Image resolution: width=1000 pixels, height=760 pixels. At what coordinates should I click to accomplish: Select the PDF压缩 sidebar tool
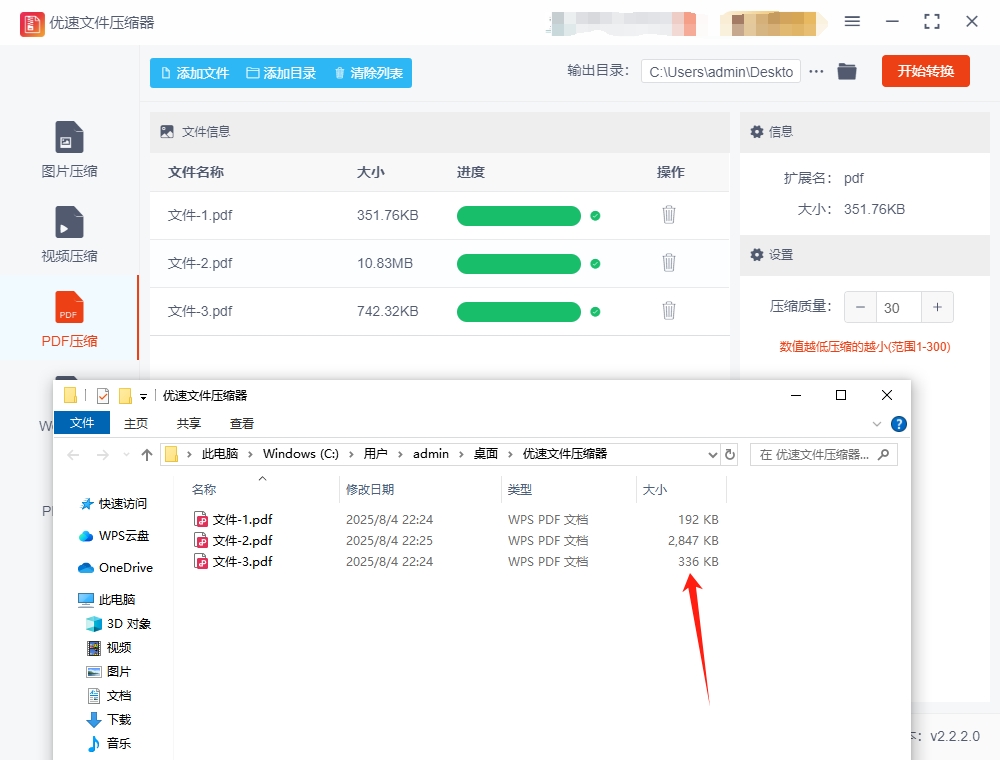coord(69,319)
